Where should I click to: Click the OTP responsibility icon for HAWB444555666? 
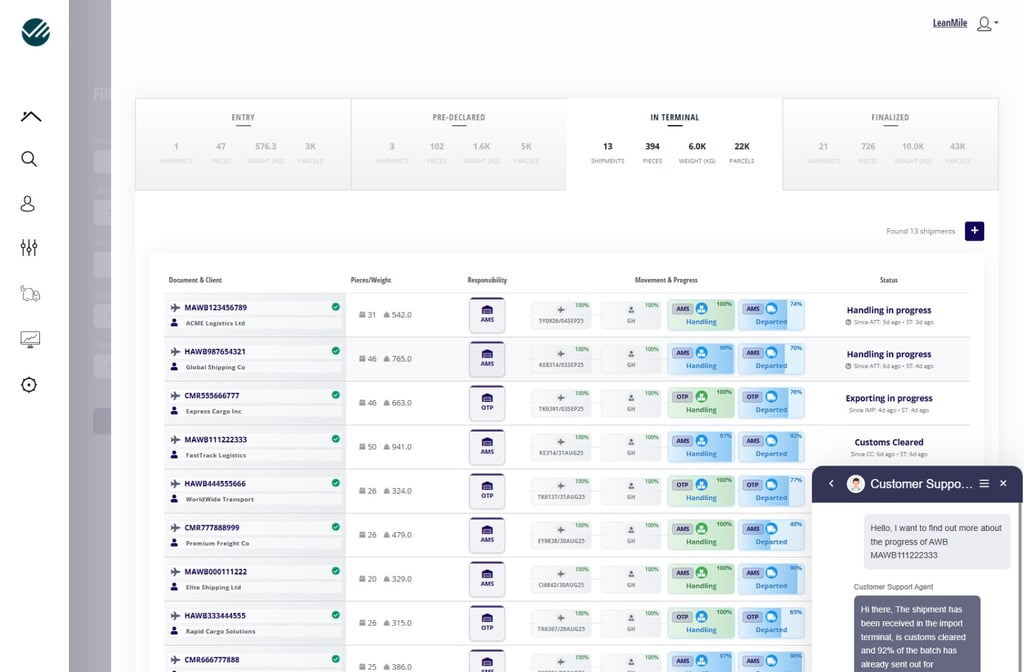point(487,491)
